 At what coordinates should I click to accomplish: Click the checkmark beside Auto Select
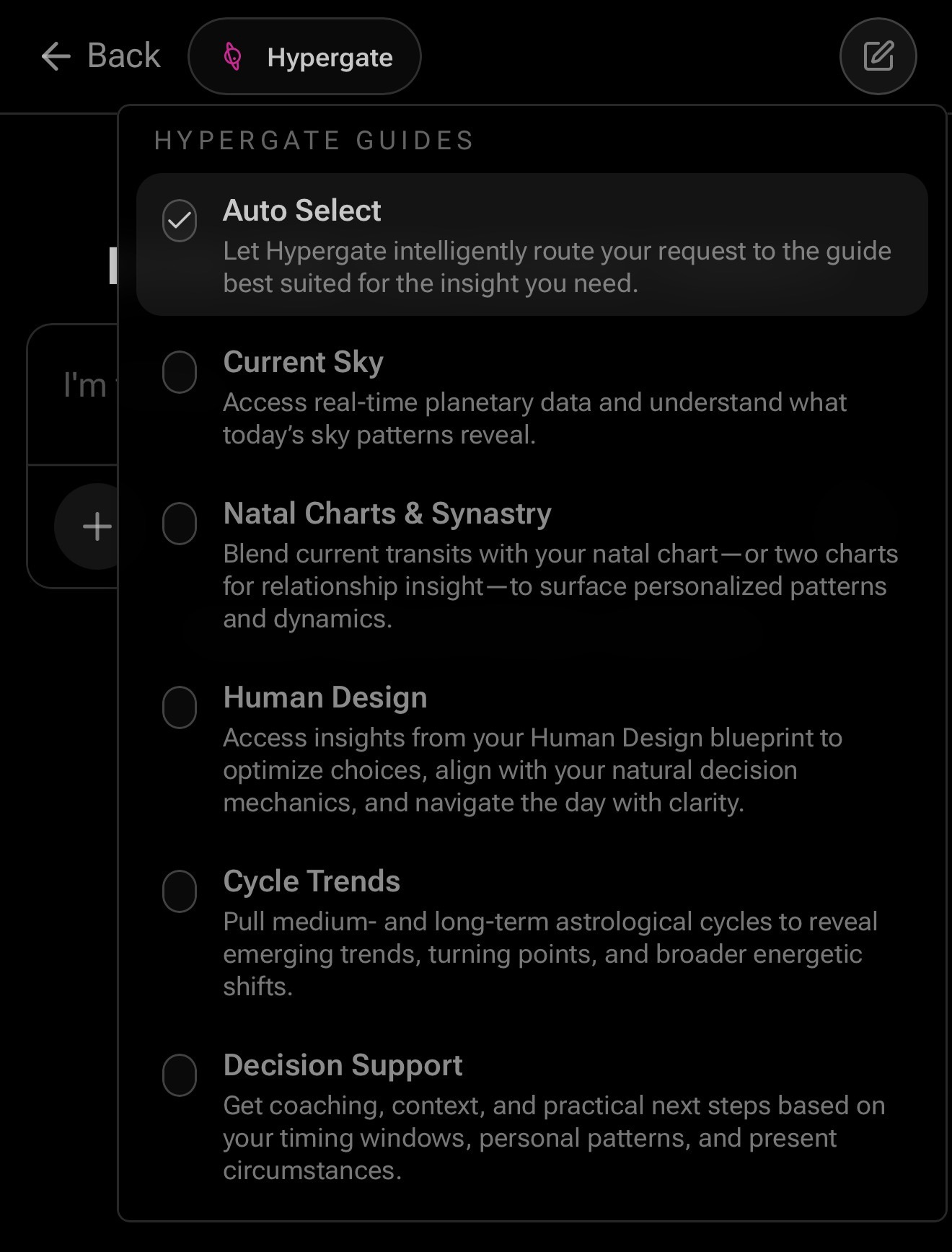[x=180, y=221]
